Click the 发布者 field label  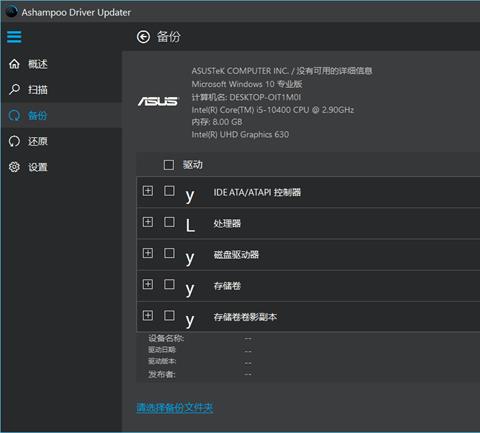162,375
